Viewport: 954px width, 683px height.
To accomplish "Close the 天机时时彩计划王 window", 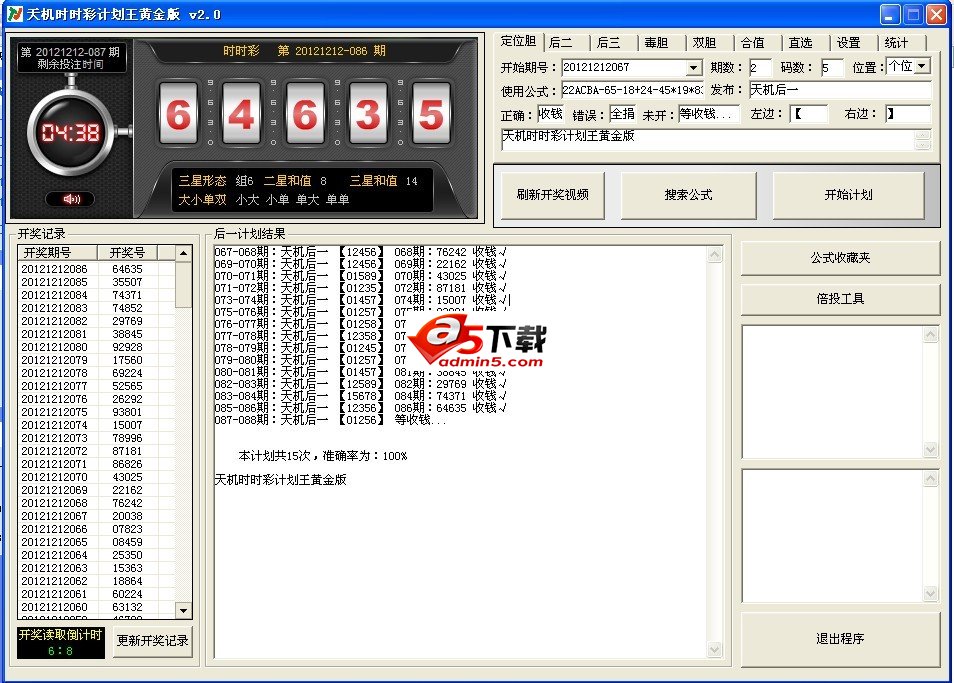I will click(936, 15).
